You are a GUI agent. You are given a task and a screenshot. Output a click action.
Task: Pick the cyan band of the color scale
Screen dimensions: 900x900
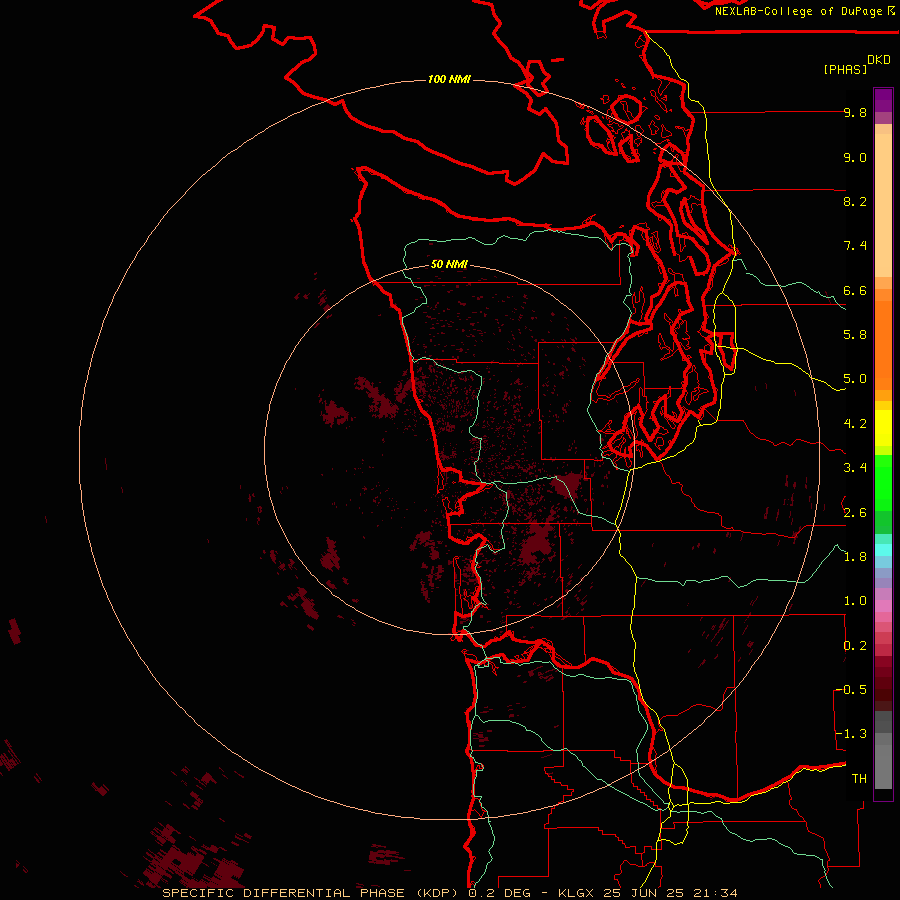pyautogui.click(x=883, y=550)
